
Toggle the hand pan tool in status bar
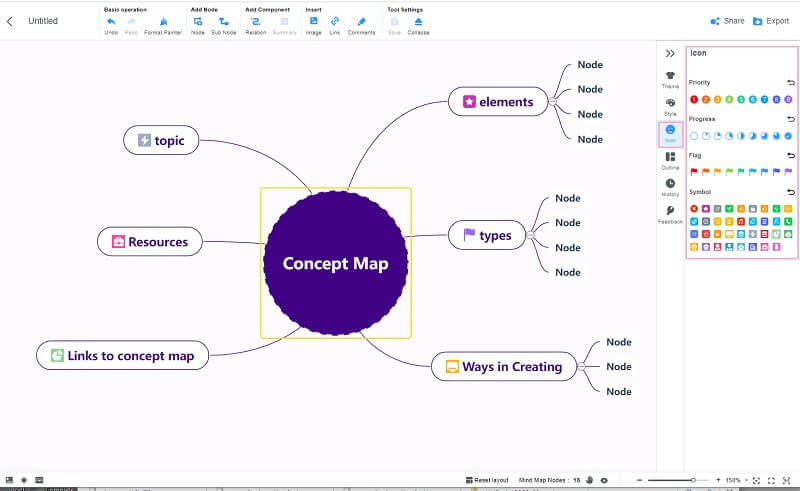click(590, 480)
